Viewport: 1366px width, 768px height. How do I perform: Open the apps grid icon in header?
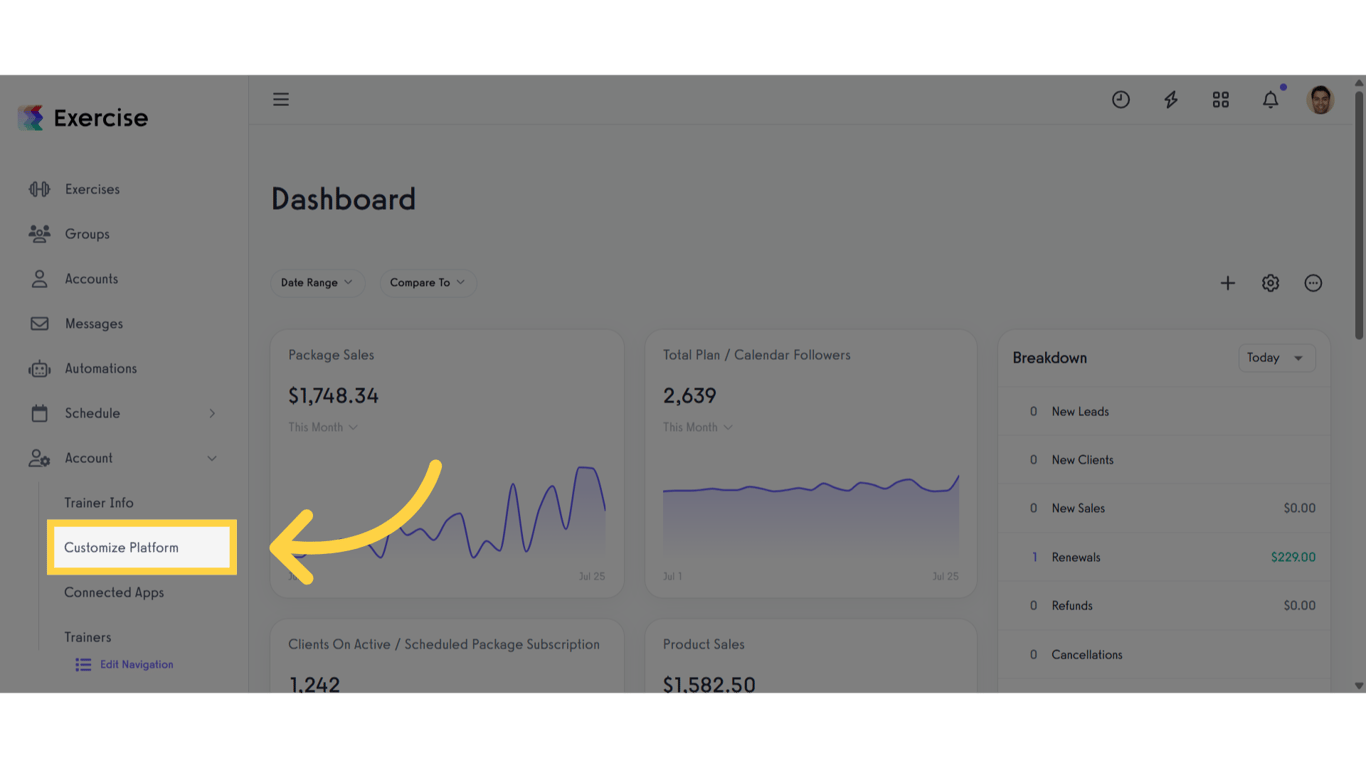click(x=1220, y=99)
